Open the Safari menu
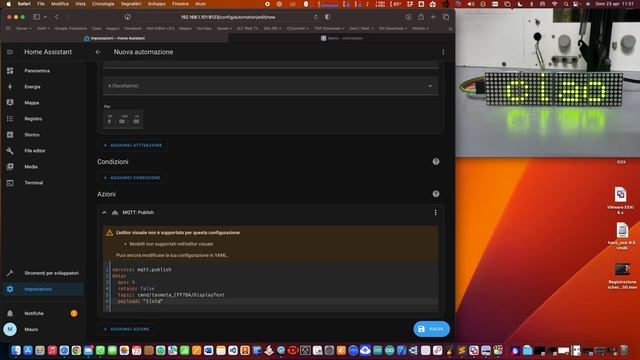The height and width of the screenshot is (360, 640). (24, 4)
